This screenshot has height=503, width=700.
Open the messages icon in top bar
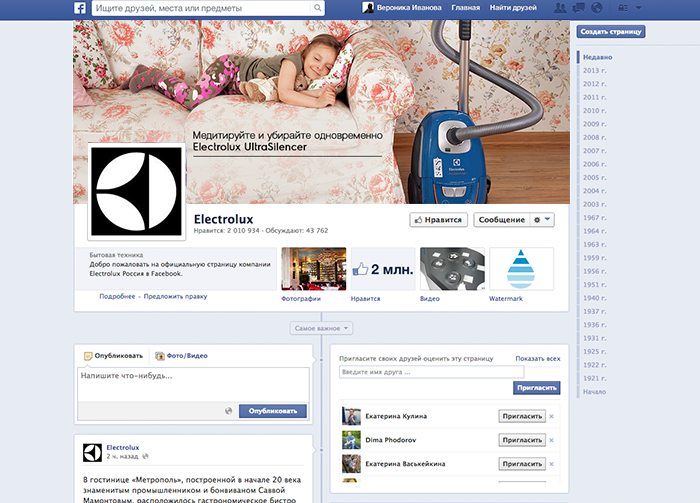click(579, 8)
